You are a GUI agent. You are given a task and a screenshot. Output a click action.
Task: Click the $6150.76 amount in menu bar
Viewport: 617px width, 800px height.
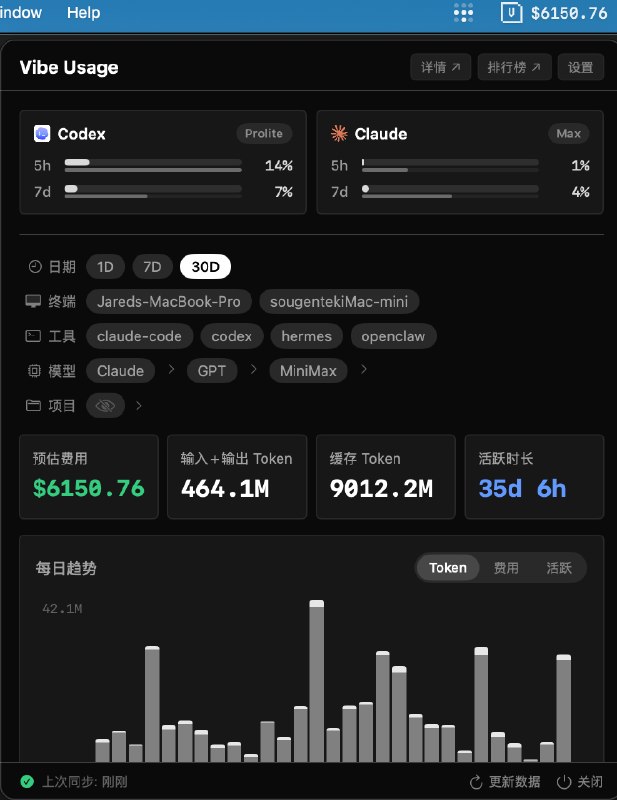pyautogui.click(x=569, y=13)
